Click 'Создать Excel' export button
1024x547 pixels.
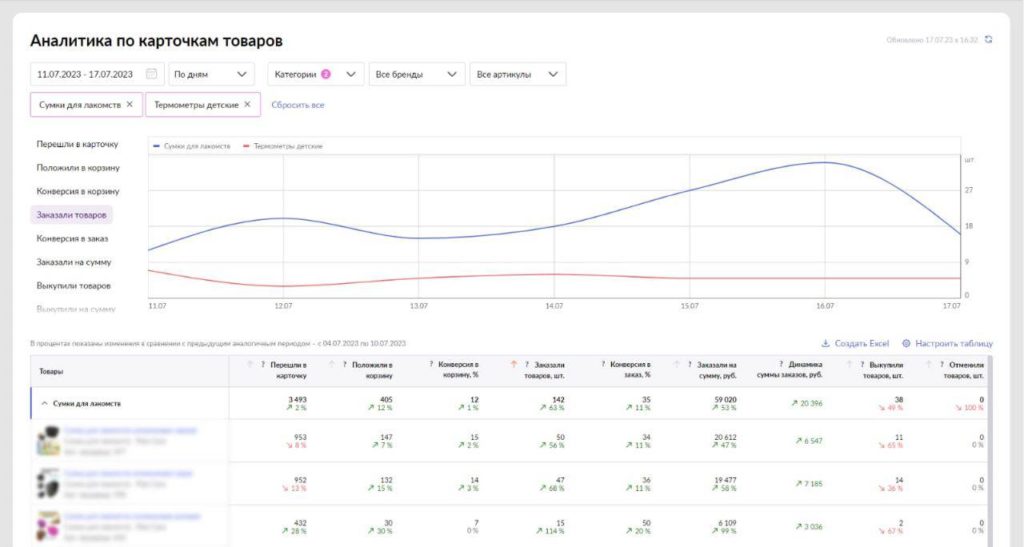(854, 343)
